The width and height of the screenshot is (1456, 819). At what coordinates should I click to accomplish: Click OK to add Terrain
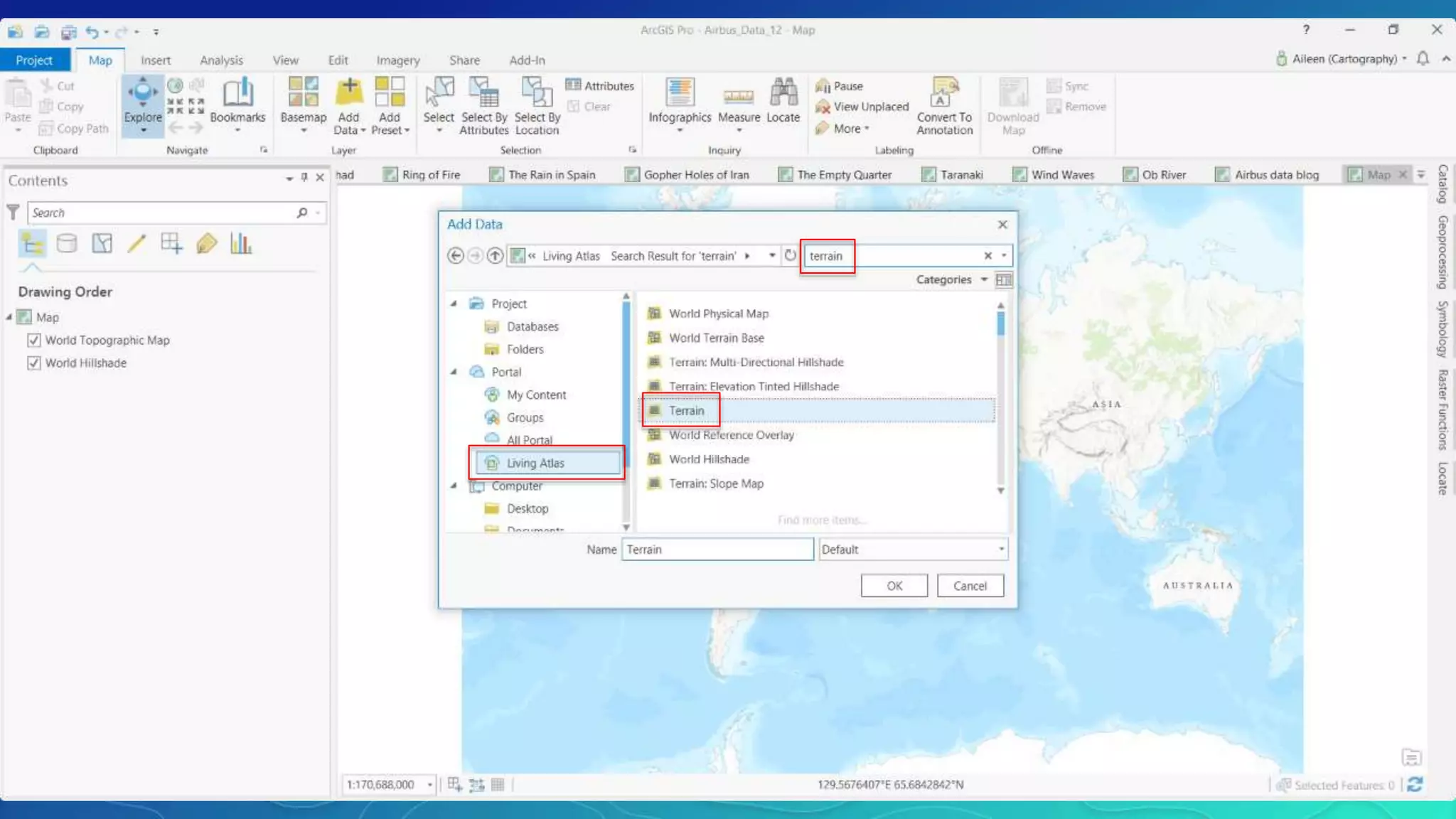pos(894,586)
